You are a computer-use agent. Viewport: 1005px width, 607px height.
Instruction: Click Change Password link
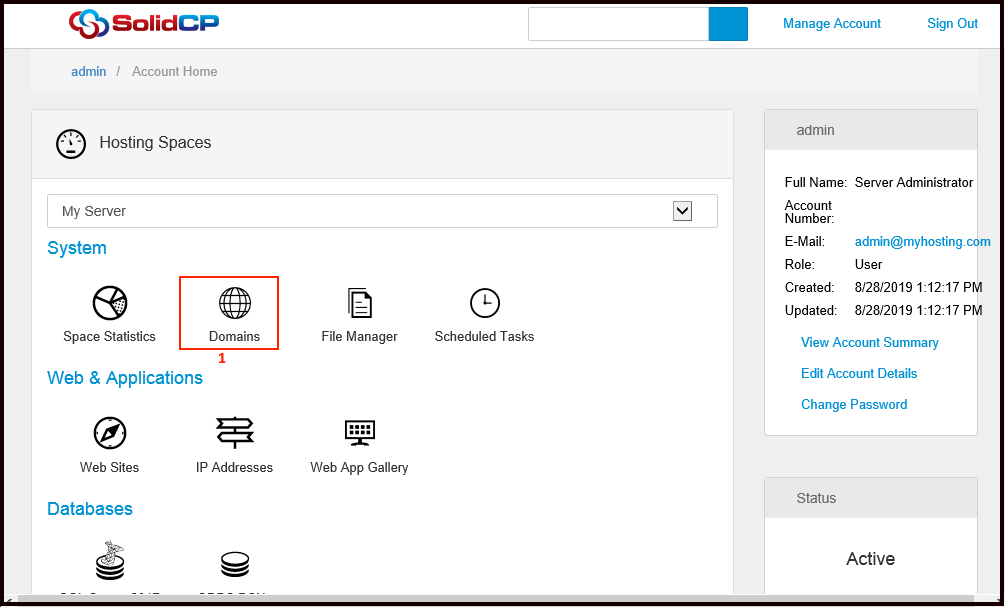[x=853, y=405]
